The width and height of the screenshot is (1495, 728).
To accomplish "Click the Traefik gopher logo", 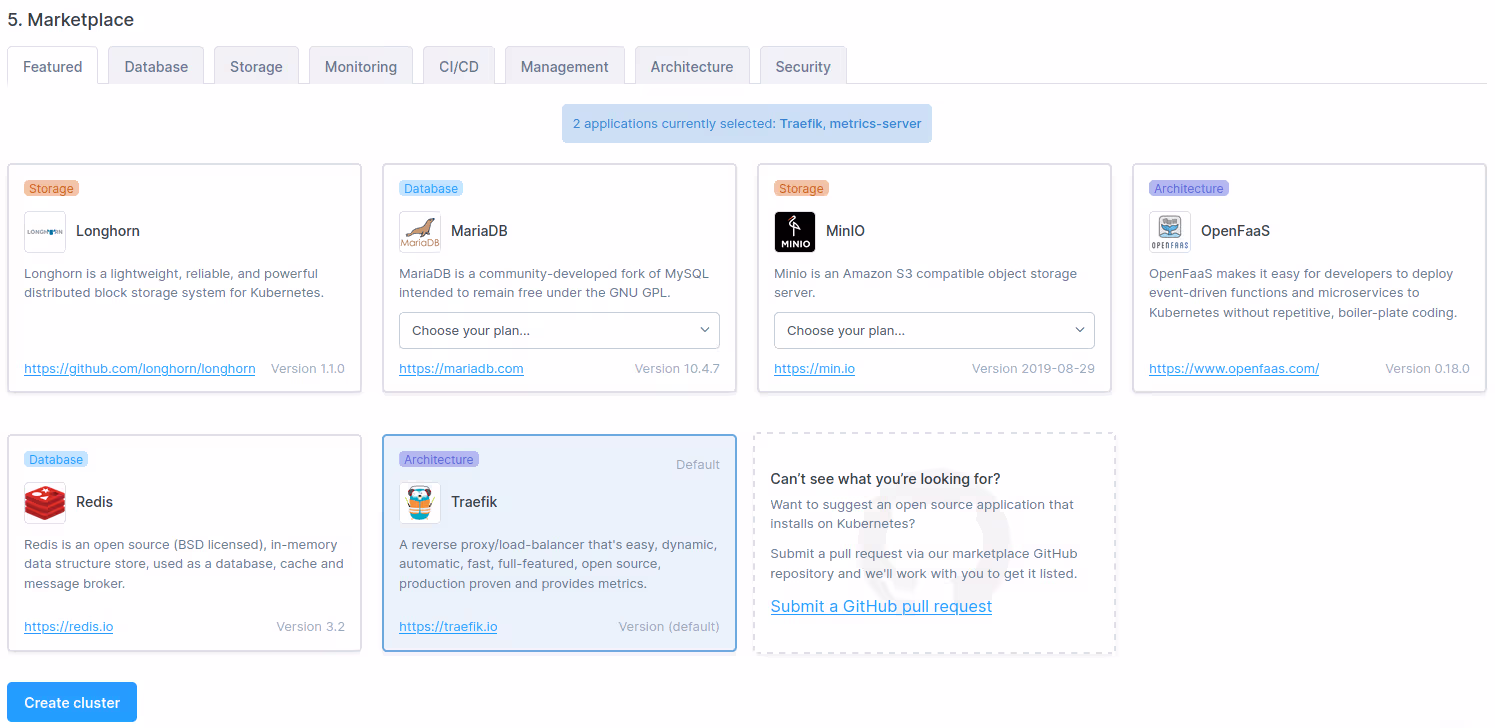I will pyautogui.click(x=420, y=503).
